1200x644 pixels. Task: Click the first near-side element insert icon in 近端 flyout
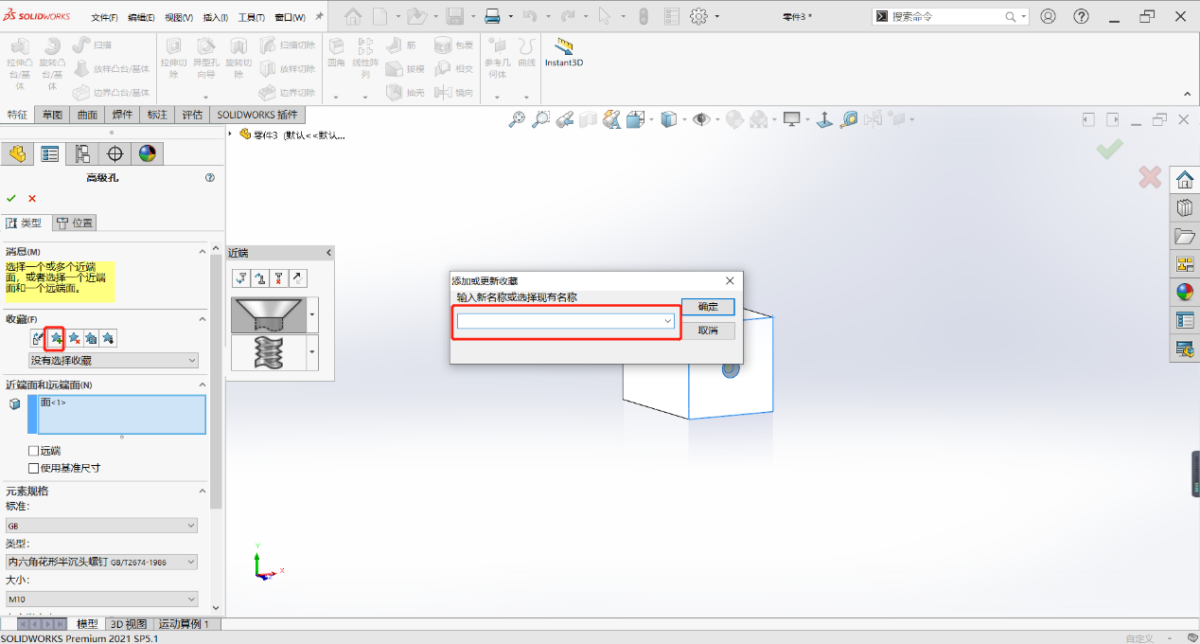[240, 278]
